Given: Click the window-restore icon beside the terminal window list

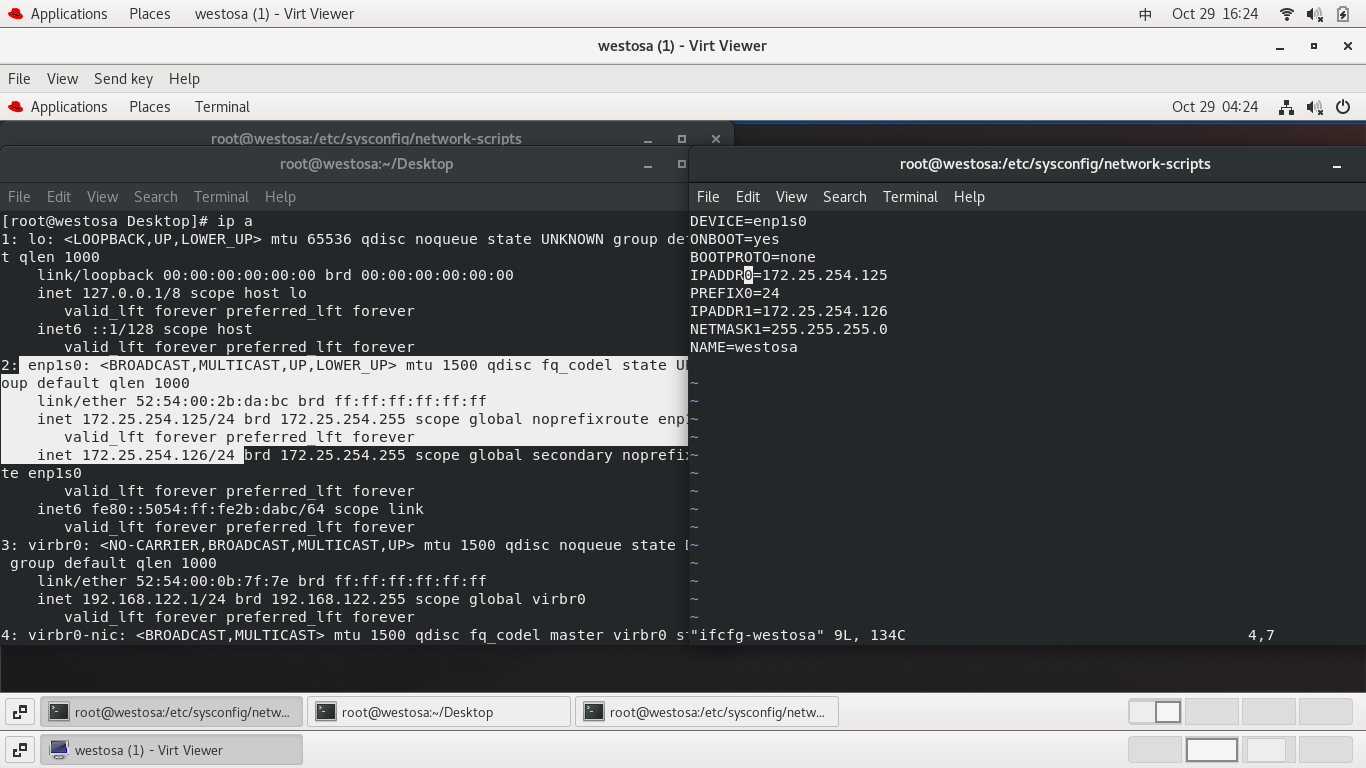Looking at the screenshot, I should pyautogui.click(x=19, y=711).
